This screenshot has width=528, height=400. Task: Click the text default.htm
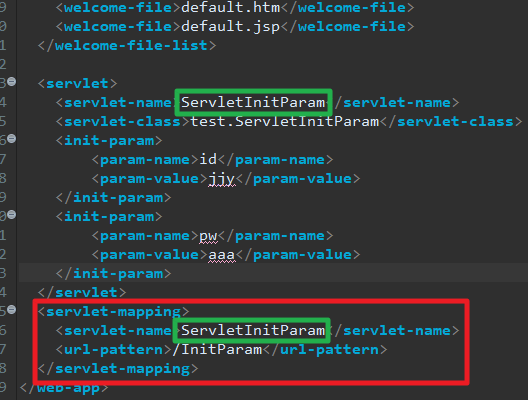231,7
